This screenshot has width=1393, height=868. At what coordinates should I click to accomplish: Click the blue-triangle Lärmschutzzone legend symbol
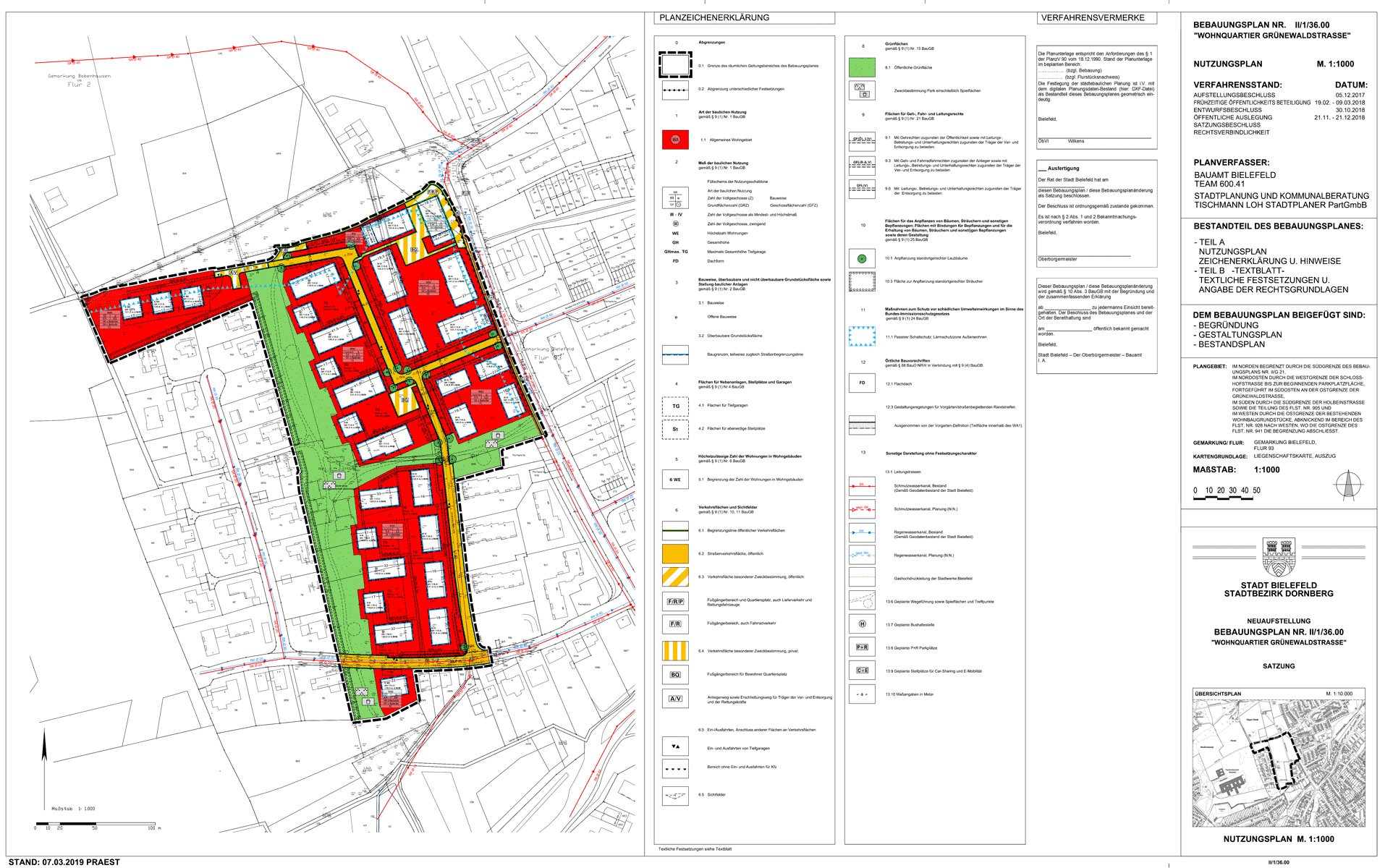pyautogui.click(x=861, y=336)
